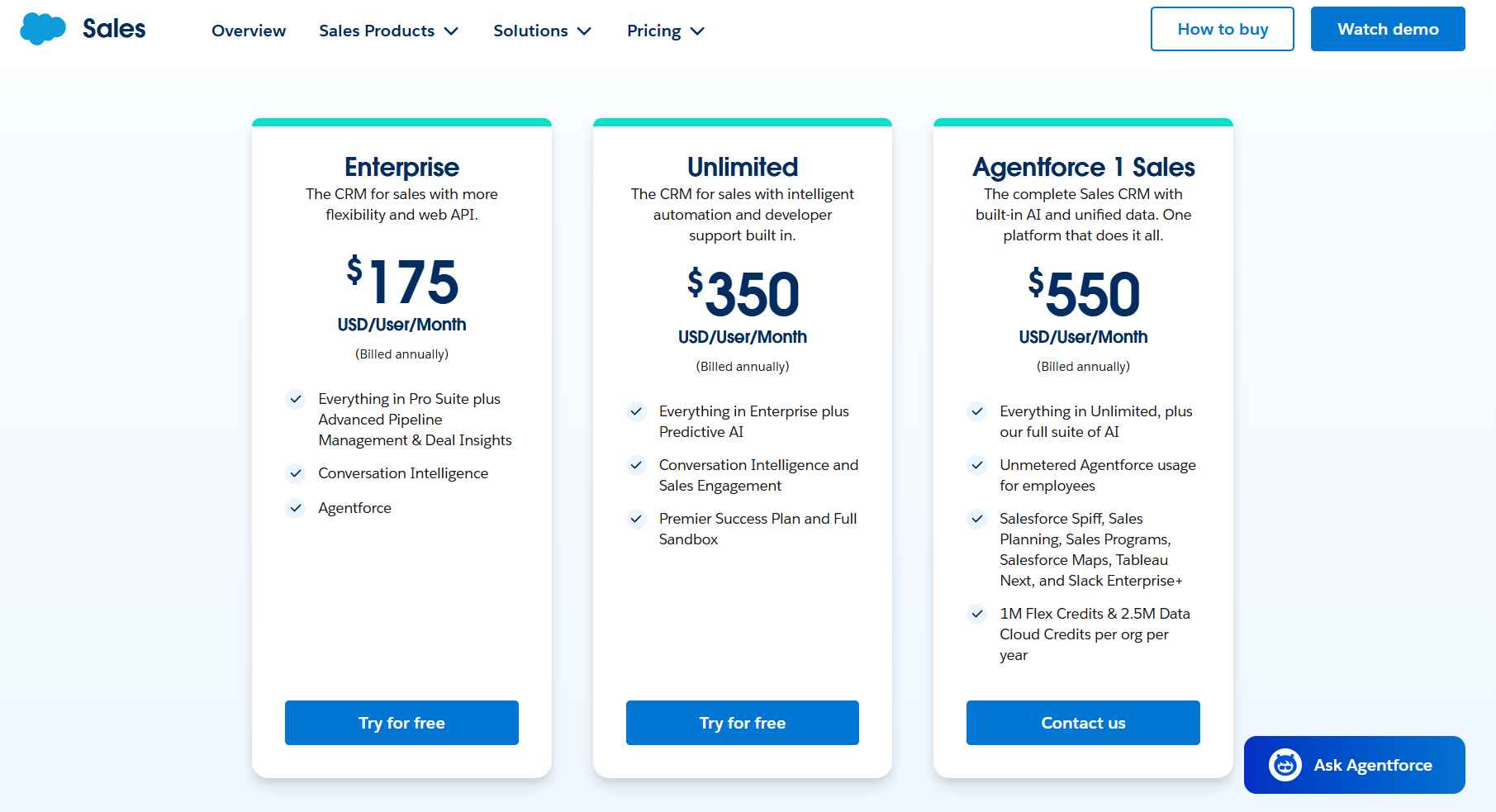Contact us about Agentforce 1 Sales
1496x812 pixels.
coord(1083,722)
